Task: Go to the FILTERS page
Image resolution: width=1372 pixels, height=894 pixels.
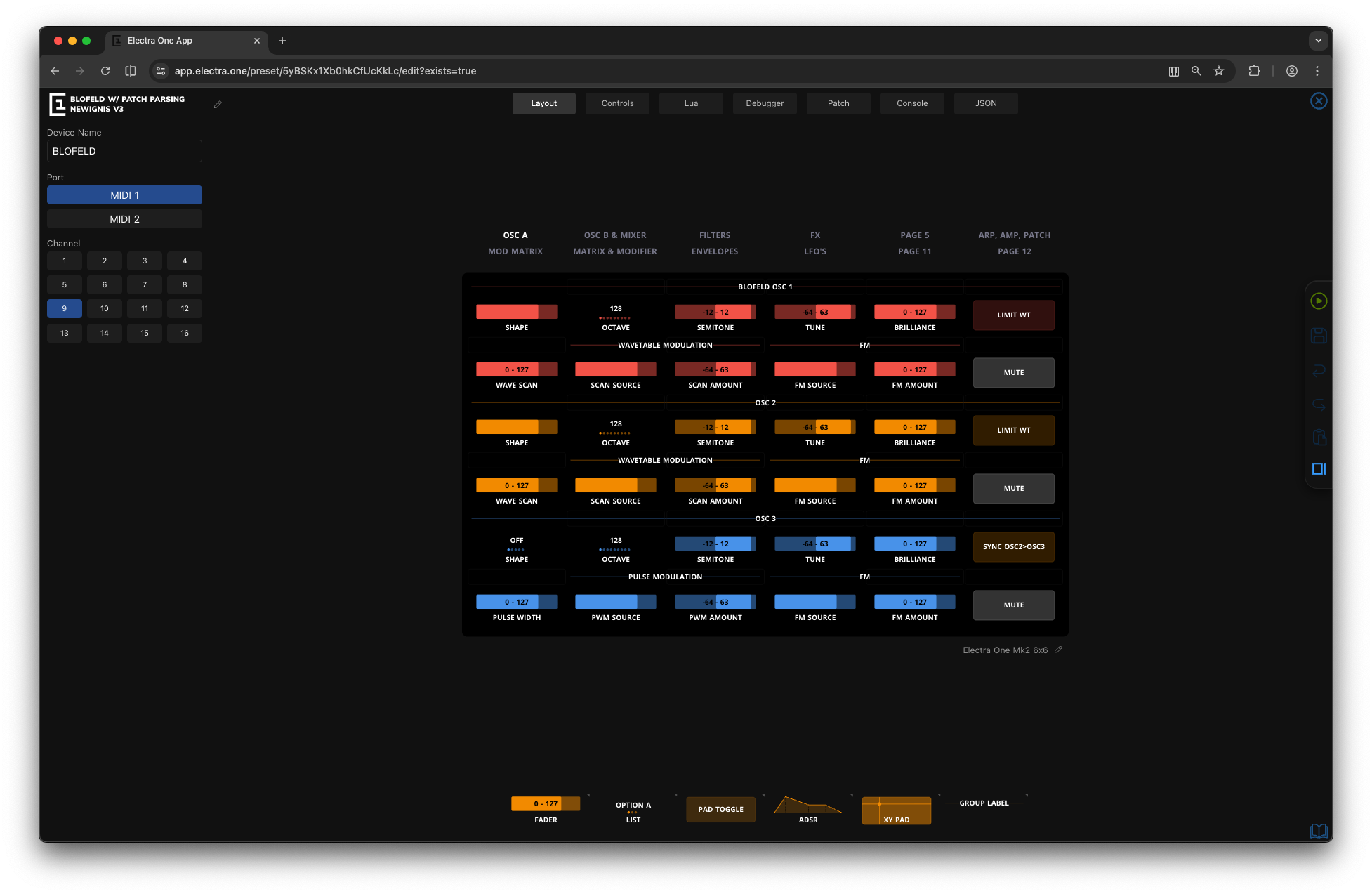Action: pos(715,235)
